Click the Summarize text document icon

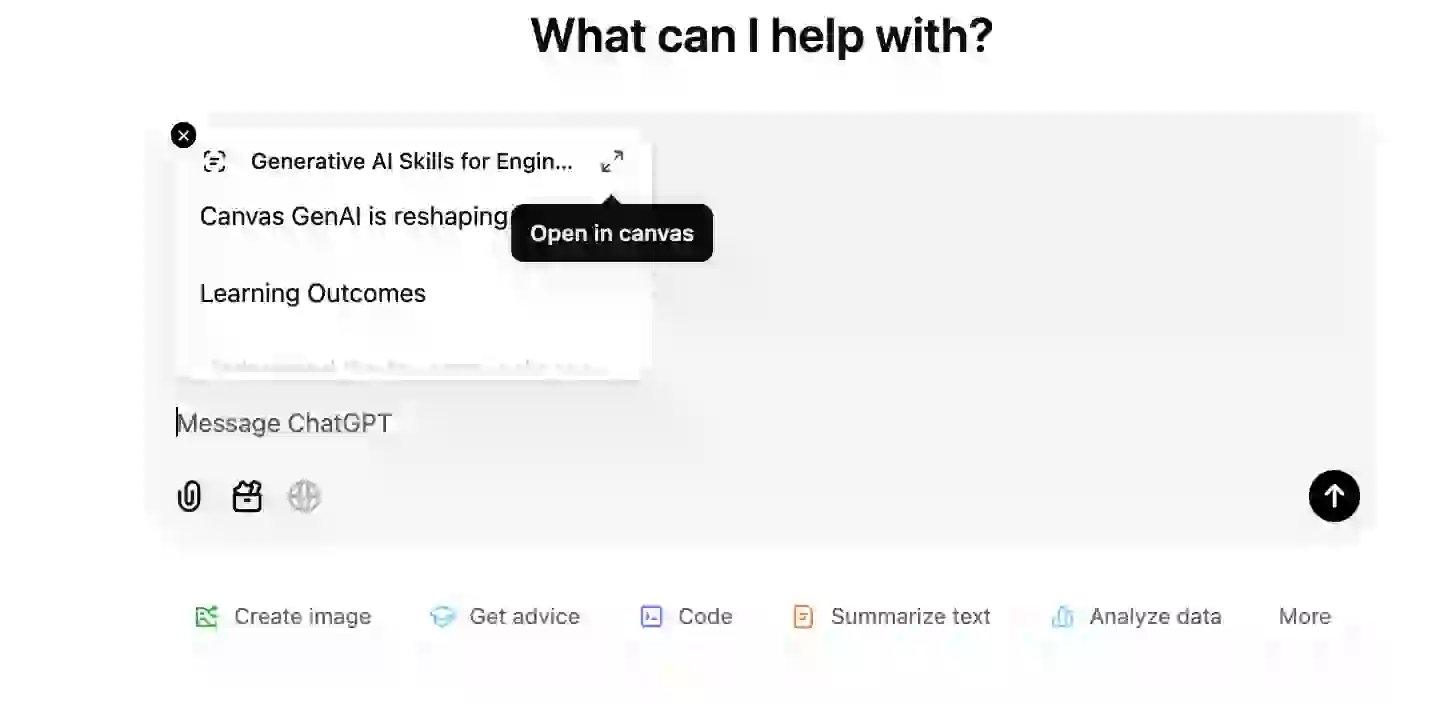(x=803, y=617)
